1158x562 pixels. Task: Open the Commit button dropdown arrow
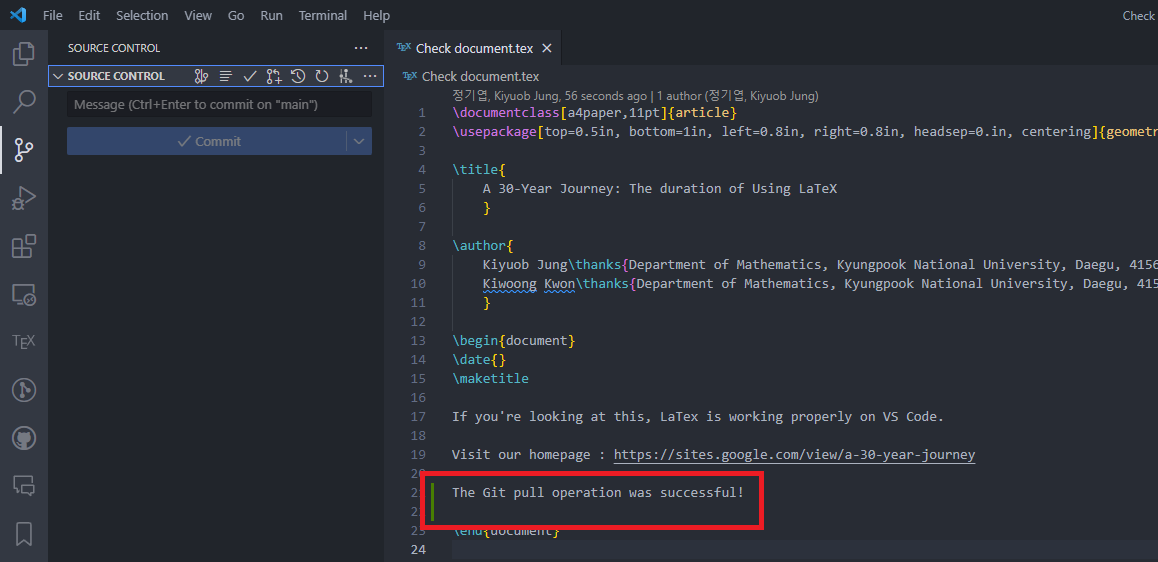pyautogui.click(x=359, y=141)
